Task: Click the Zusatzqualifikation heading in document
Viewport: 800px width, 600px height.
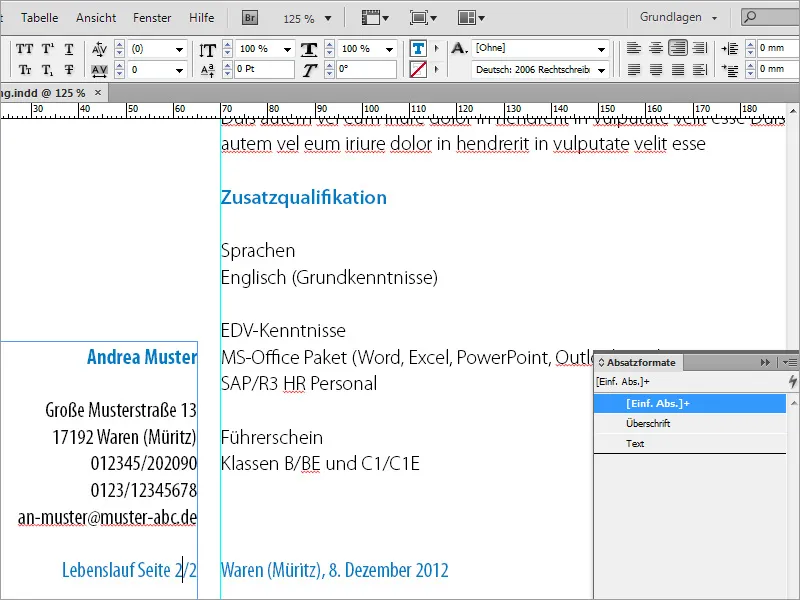Action: point(304,198)
